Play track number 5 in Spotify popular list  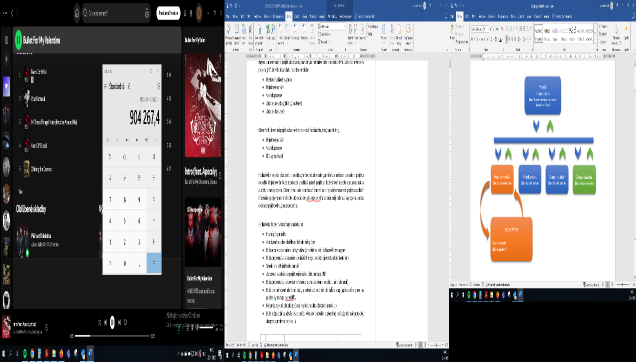click(x=19, y=169)
